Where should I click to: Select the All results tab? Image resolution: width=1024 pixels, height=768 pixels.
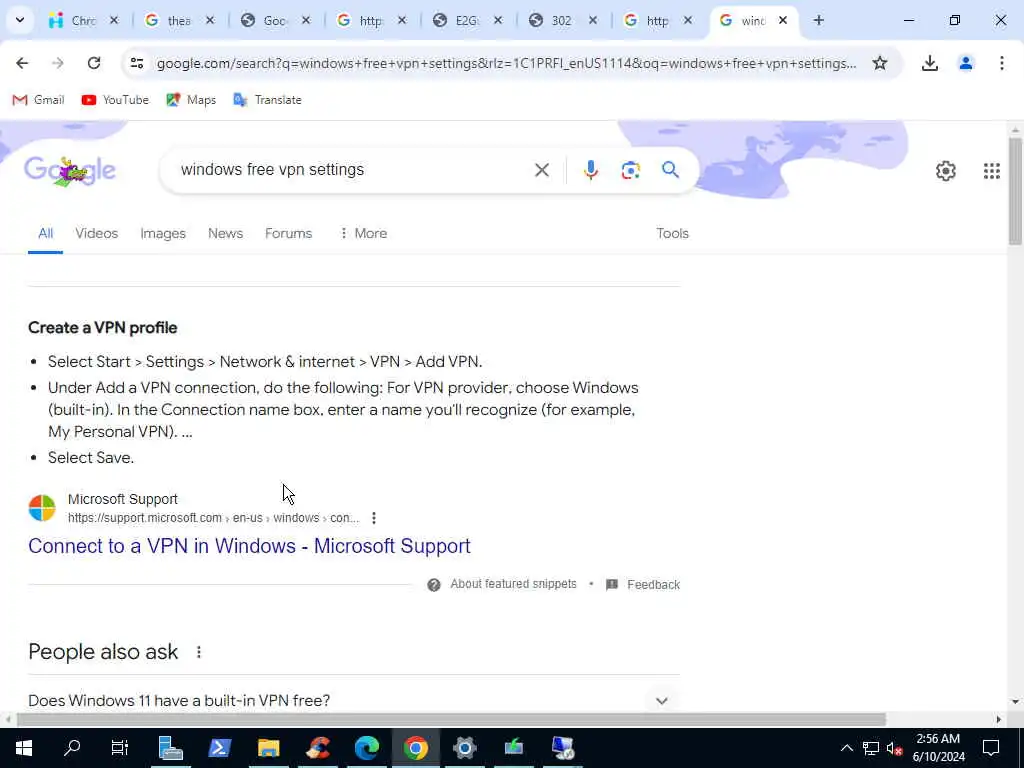point(45,233)
